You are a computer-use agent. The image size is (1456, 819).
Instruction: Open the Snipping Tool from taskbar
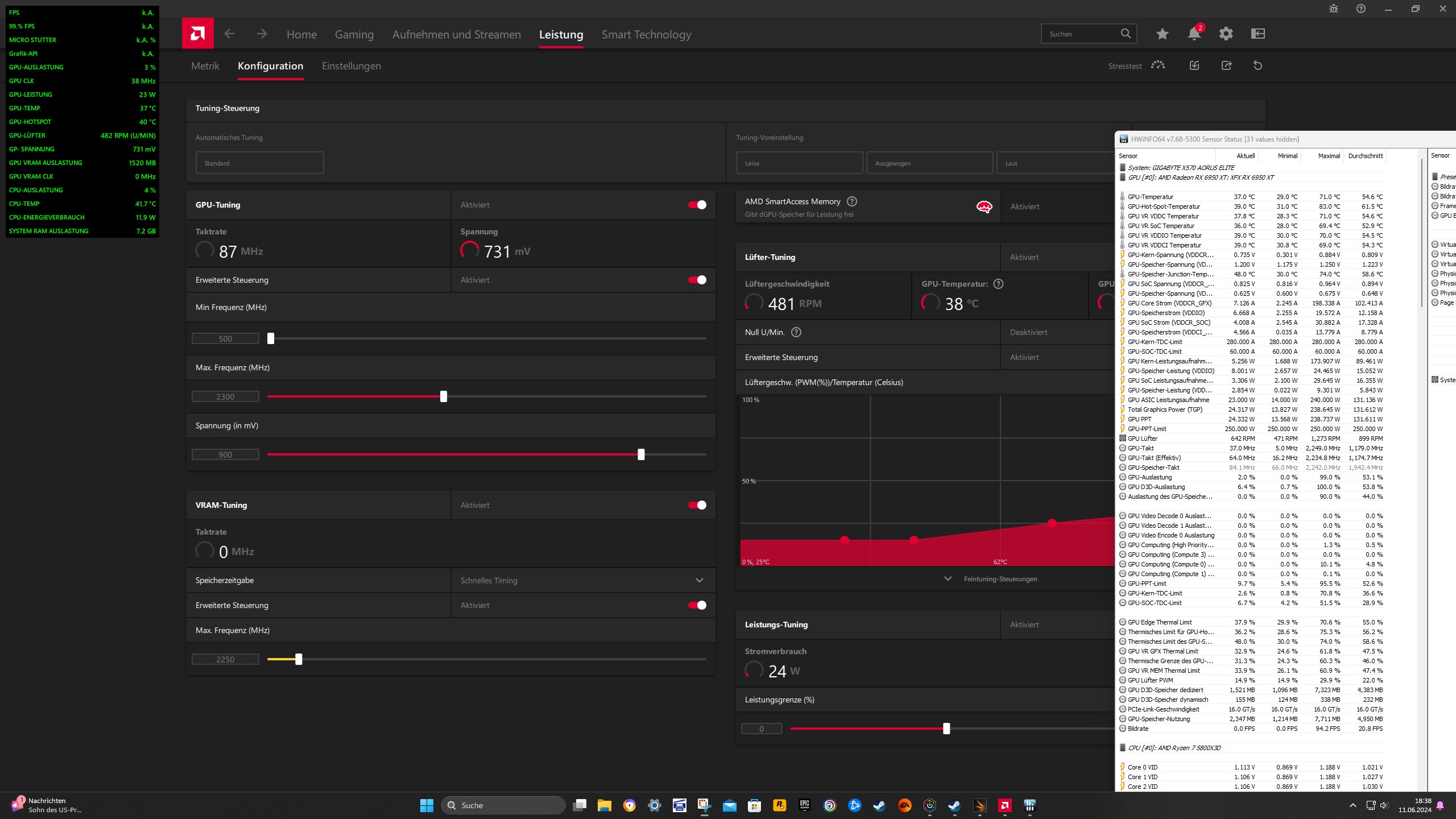pos(705,805)
